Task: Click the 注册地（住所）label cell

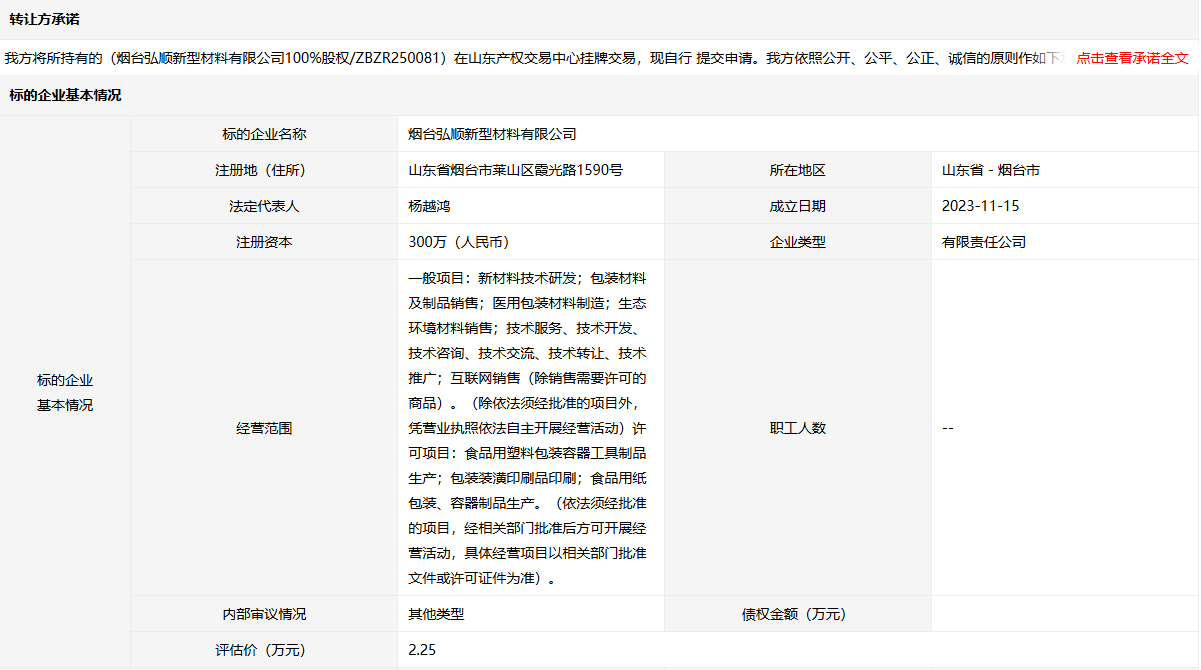Action: (264, 170)
